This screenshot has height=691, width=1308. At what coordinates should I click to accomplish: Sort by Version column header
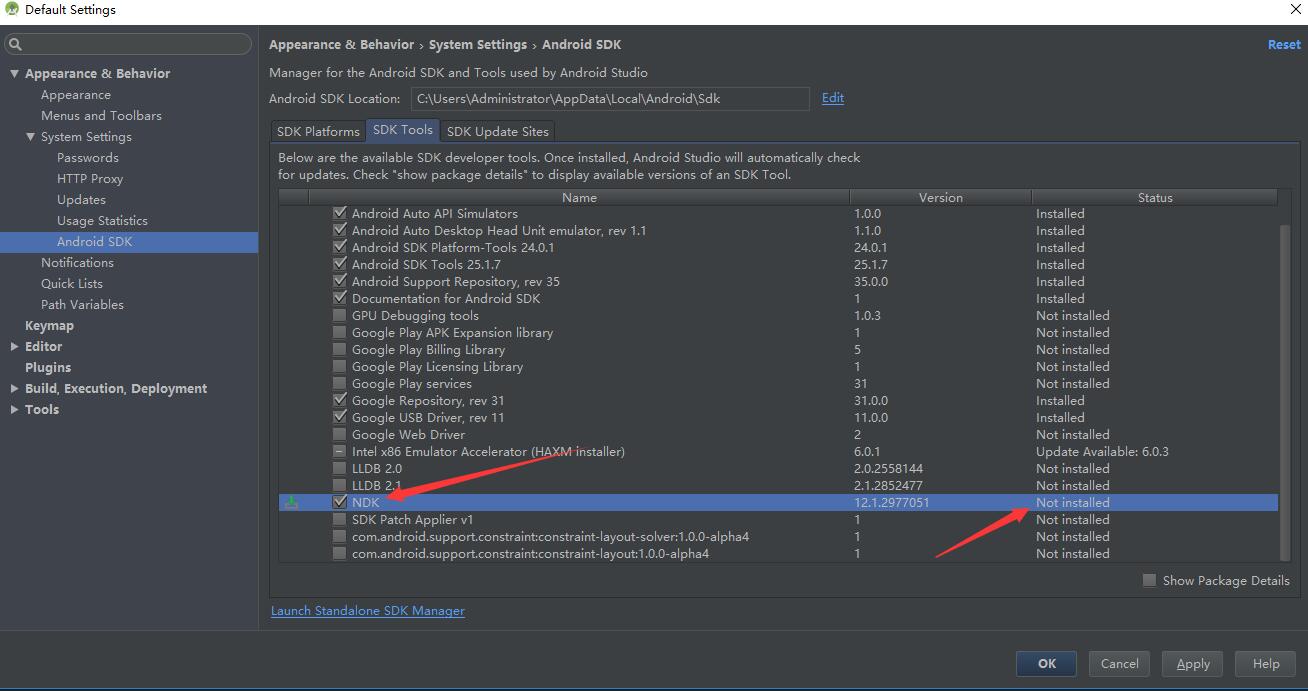point(940,197)
